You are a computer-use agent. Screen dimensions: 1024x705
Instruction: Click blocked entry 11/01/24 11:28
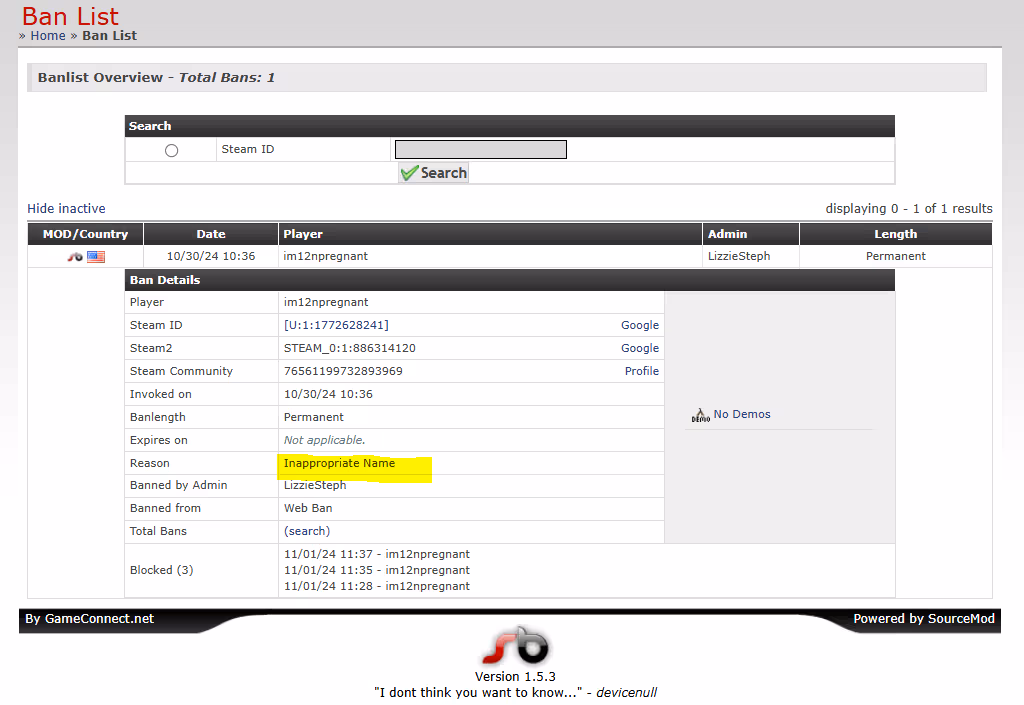(377, 586)
